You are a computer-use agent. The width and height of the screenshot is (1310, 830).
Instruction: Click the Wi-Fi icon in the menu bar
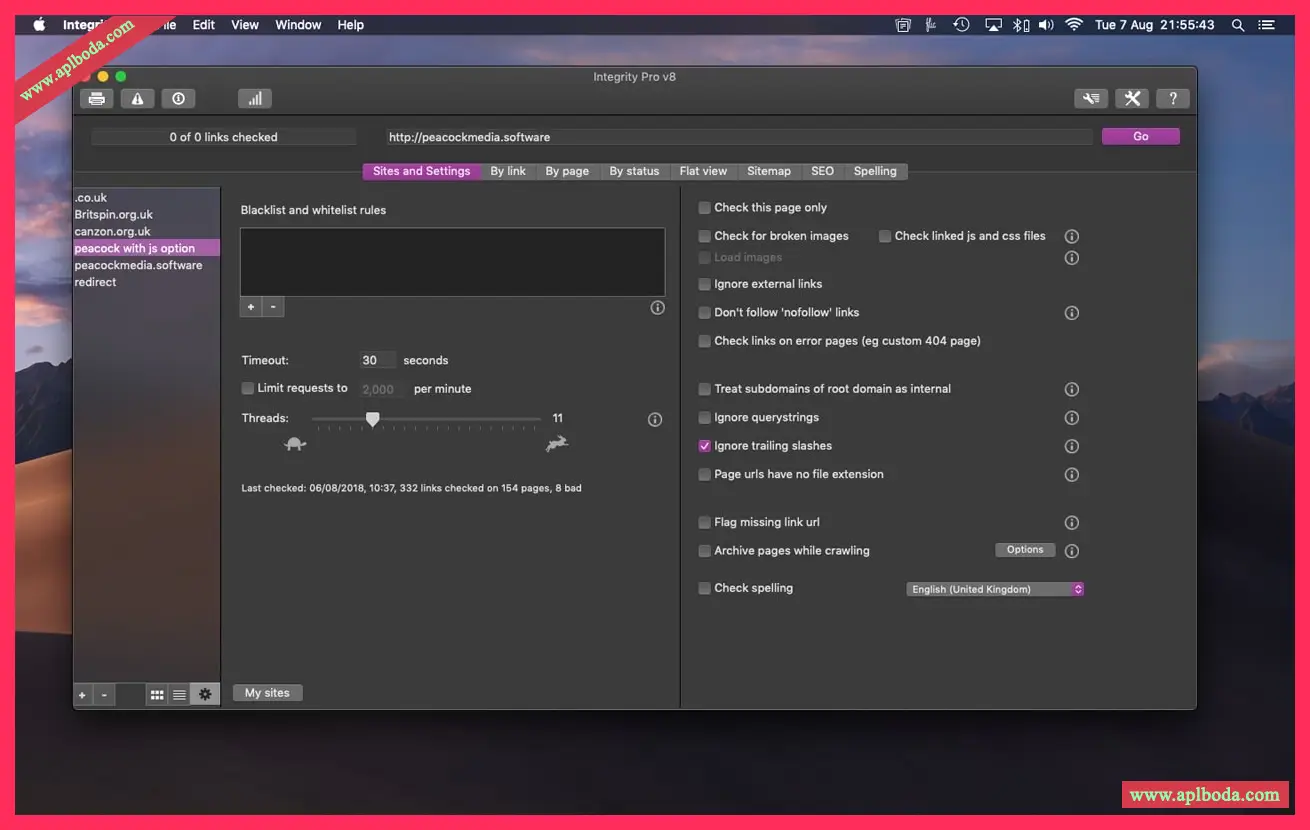point(1074,25)
